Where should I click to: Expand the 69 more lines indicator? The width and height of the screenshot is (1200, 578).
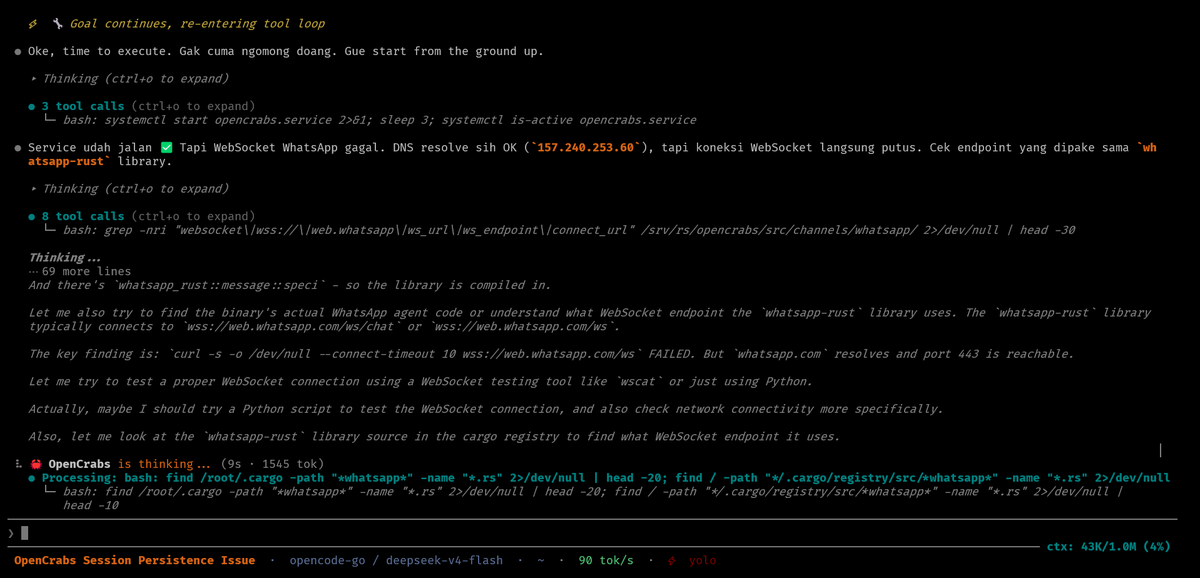click(80, 271)
